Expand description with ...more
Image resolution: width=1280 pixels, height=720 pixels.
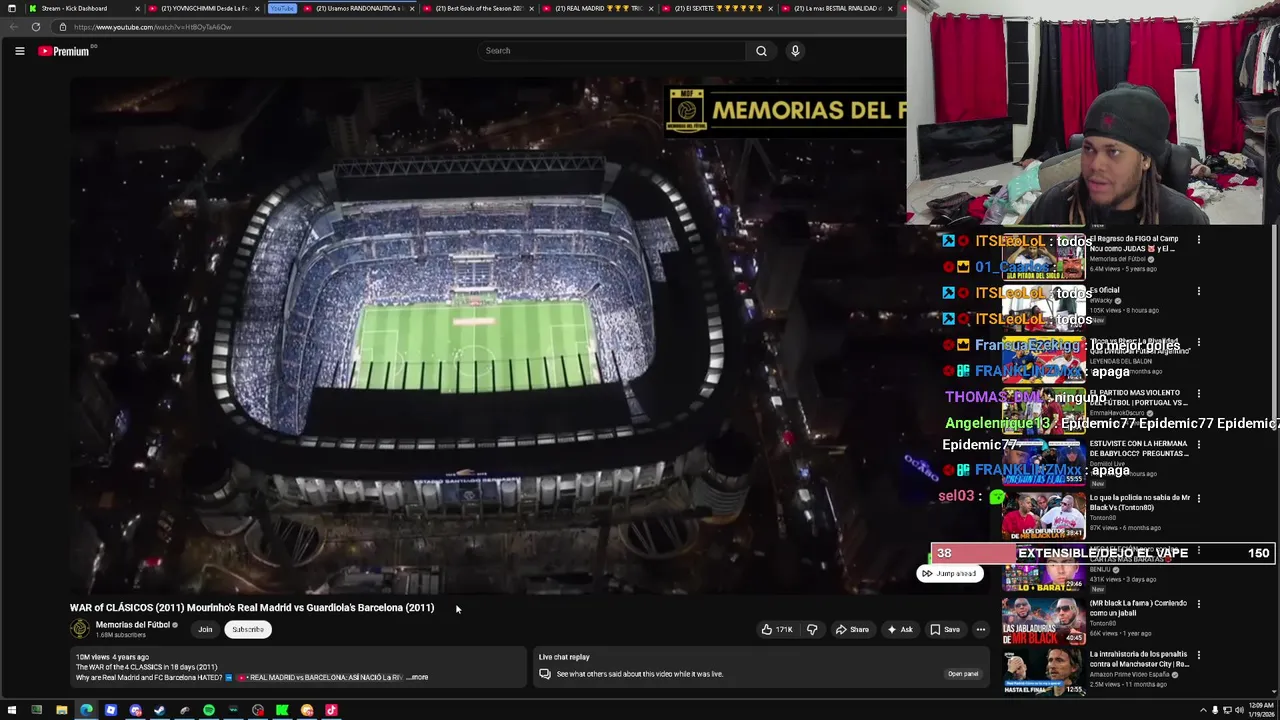pyautogui.click(x=417, y=678)
